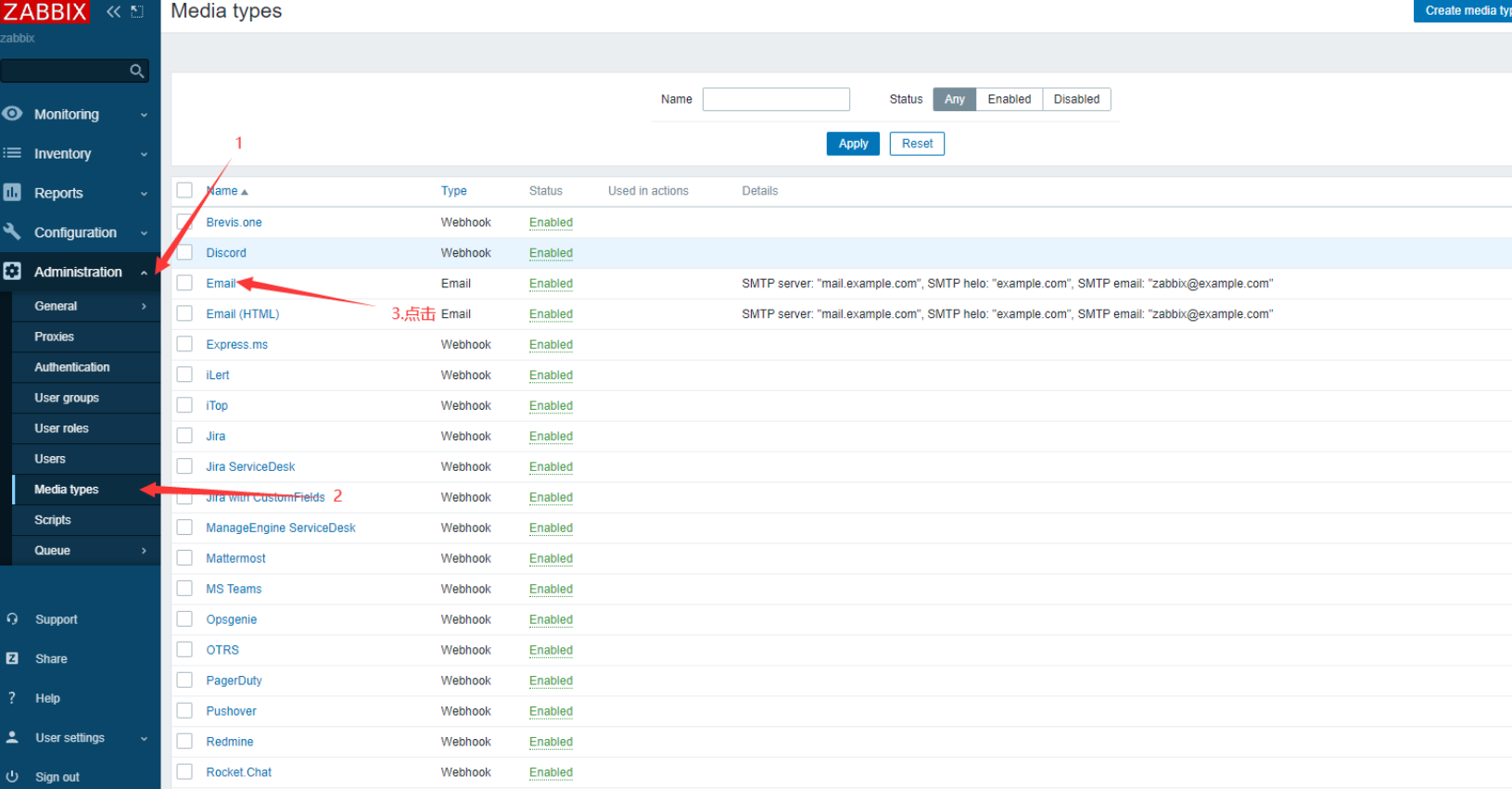Click the Help question mark icon
Image resolution: width=1512 pixels, height=789 pixels.
pyautogui.click(x=12, y=697)
